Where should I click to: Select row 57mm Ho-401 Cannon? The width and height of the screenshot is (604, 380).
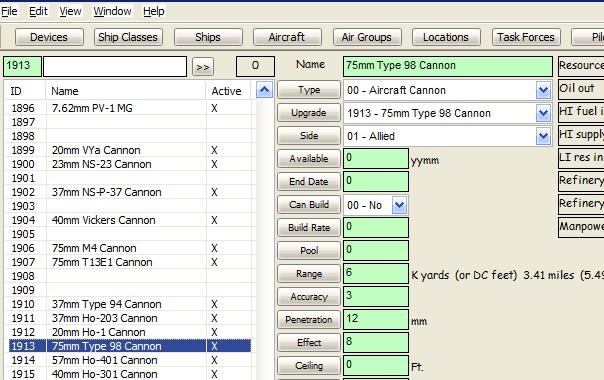click(x=130, y=360)
